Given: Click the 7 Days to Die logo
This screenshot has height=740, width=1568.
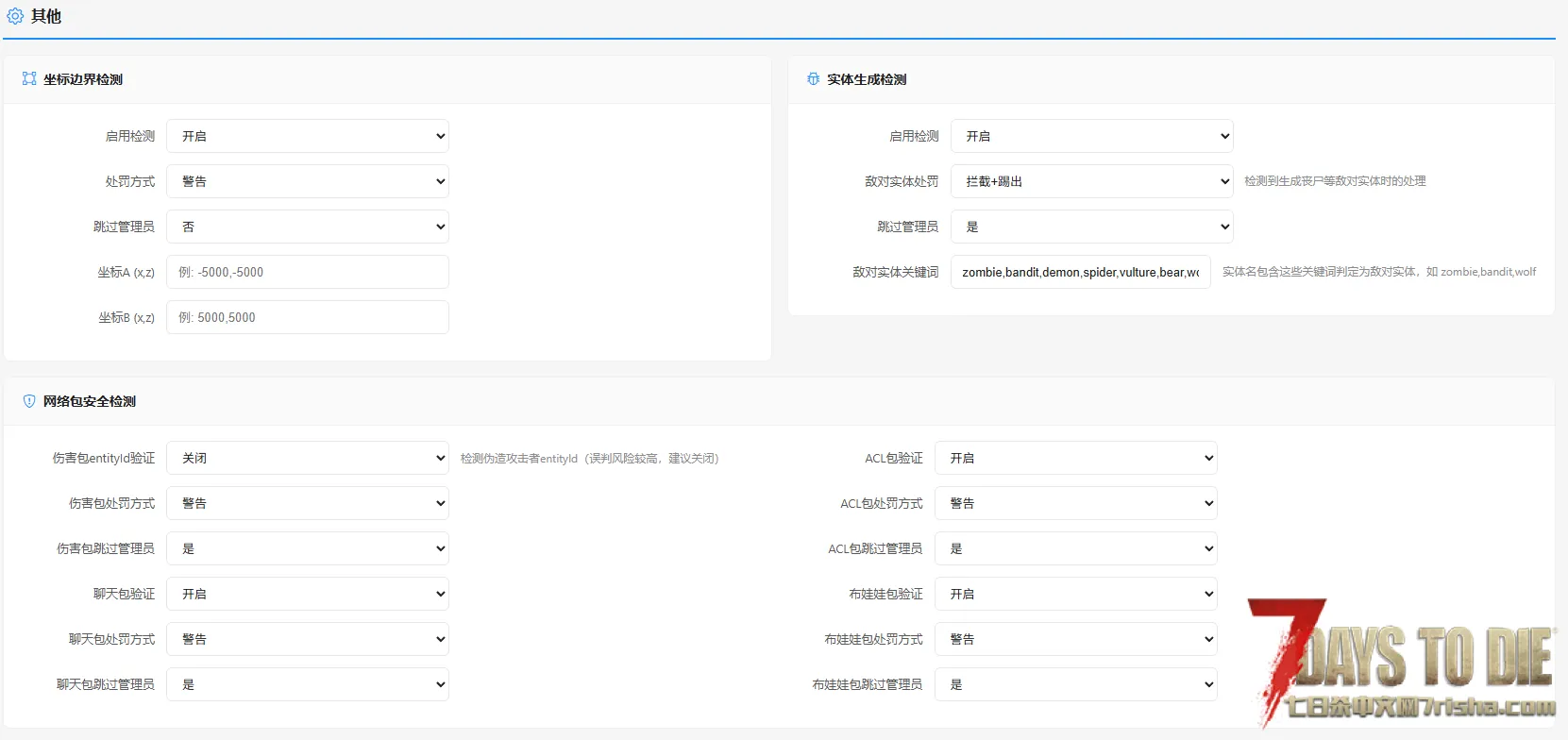Looking at the screenshot, I should [1402, 661].
